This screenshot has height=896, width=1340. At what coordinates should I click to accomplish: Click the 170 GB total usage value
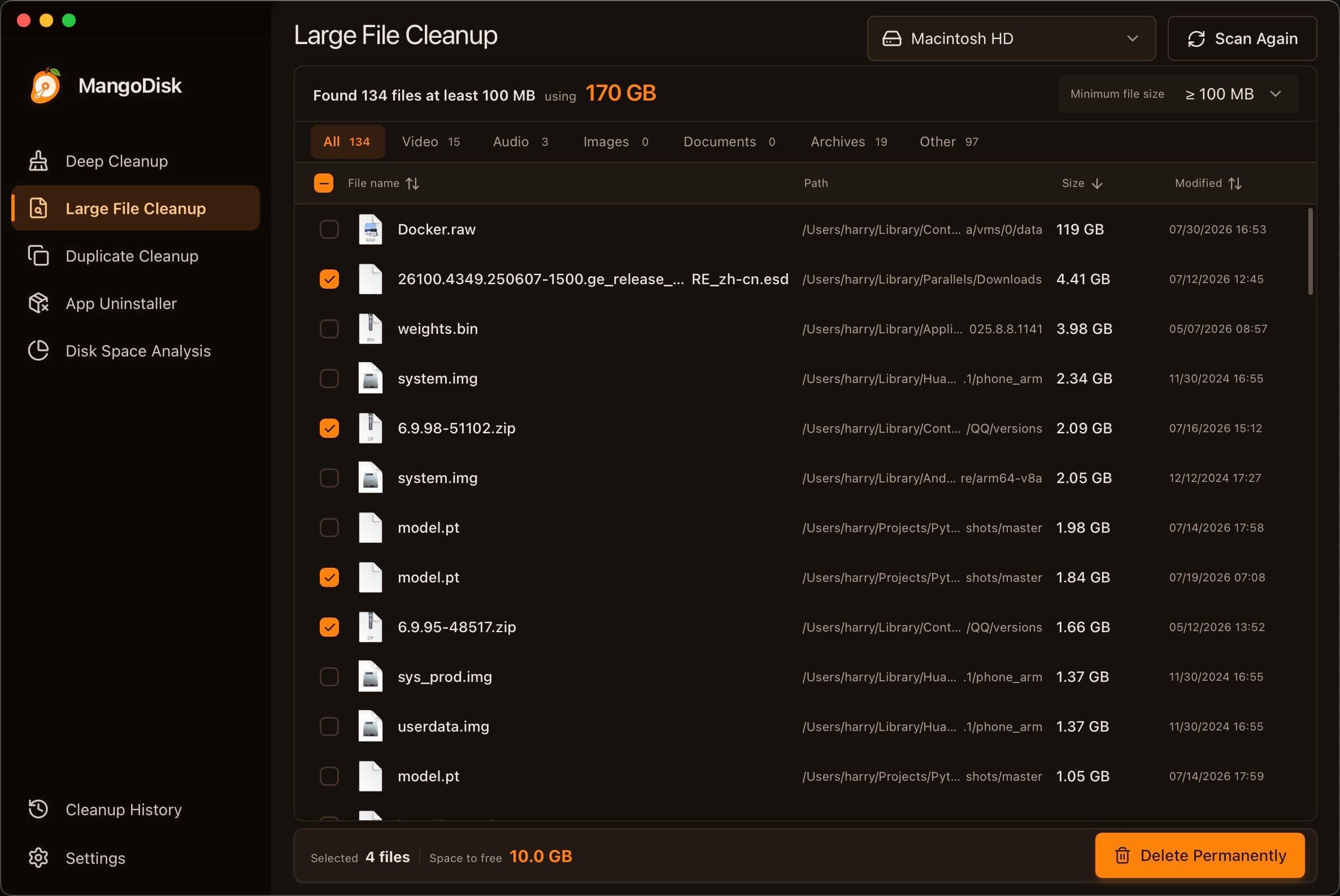tap(621, 93)
